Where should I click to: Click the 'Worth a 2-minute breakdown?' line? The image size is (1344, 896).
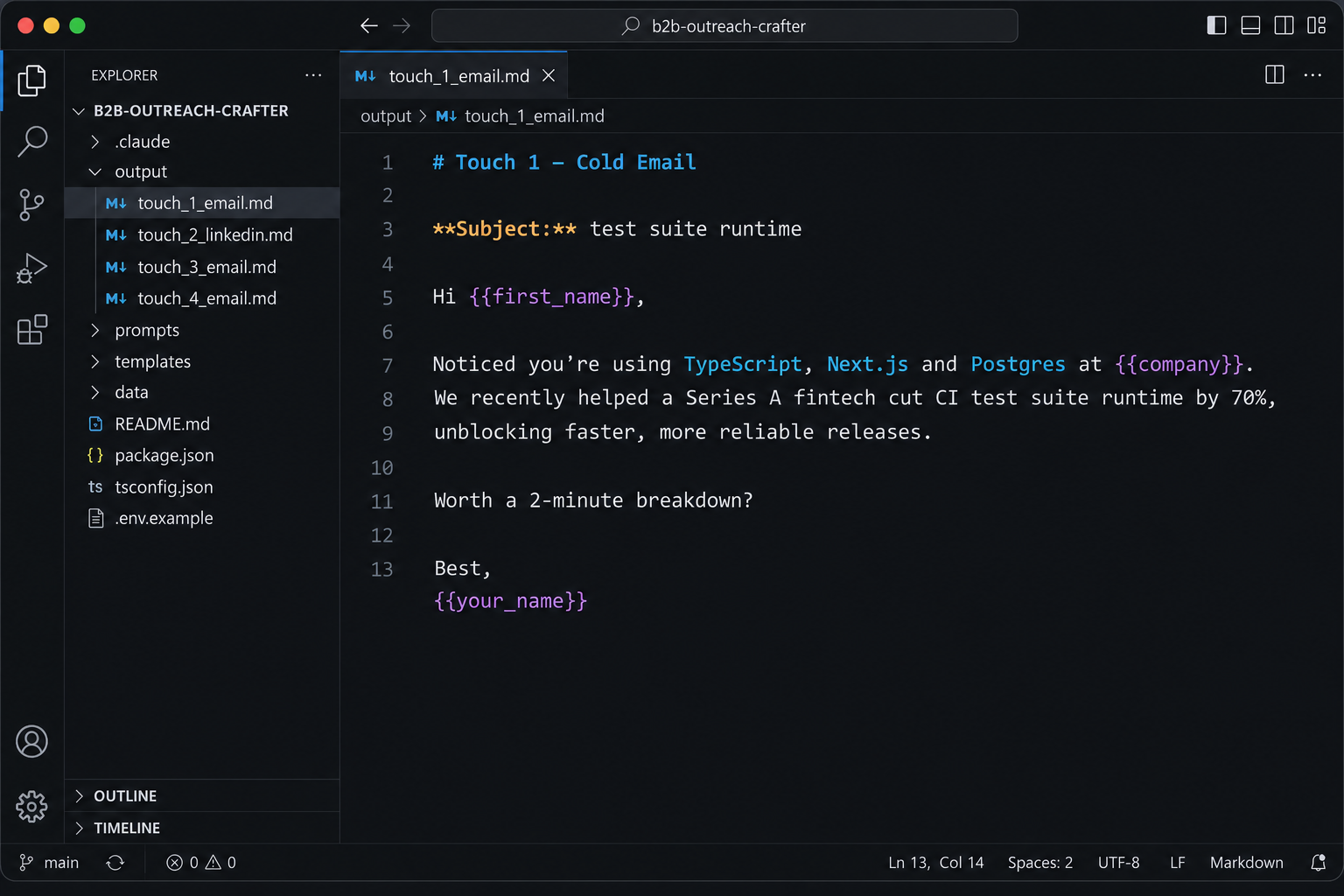tap(593, 500)
